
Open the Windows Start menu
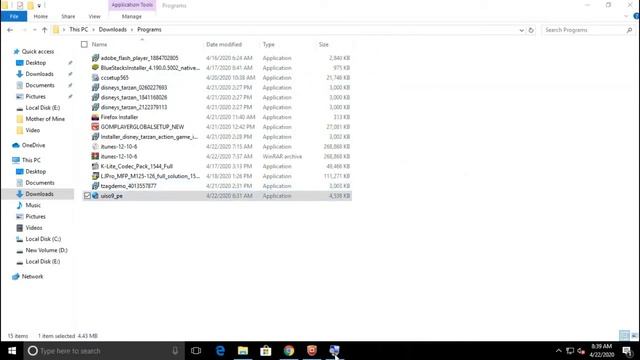[x=12, y=351]
